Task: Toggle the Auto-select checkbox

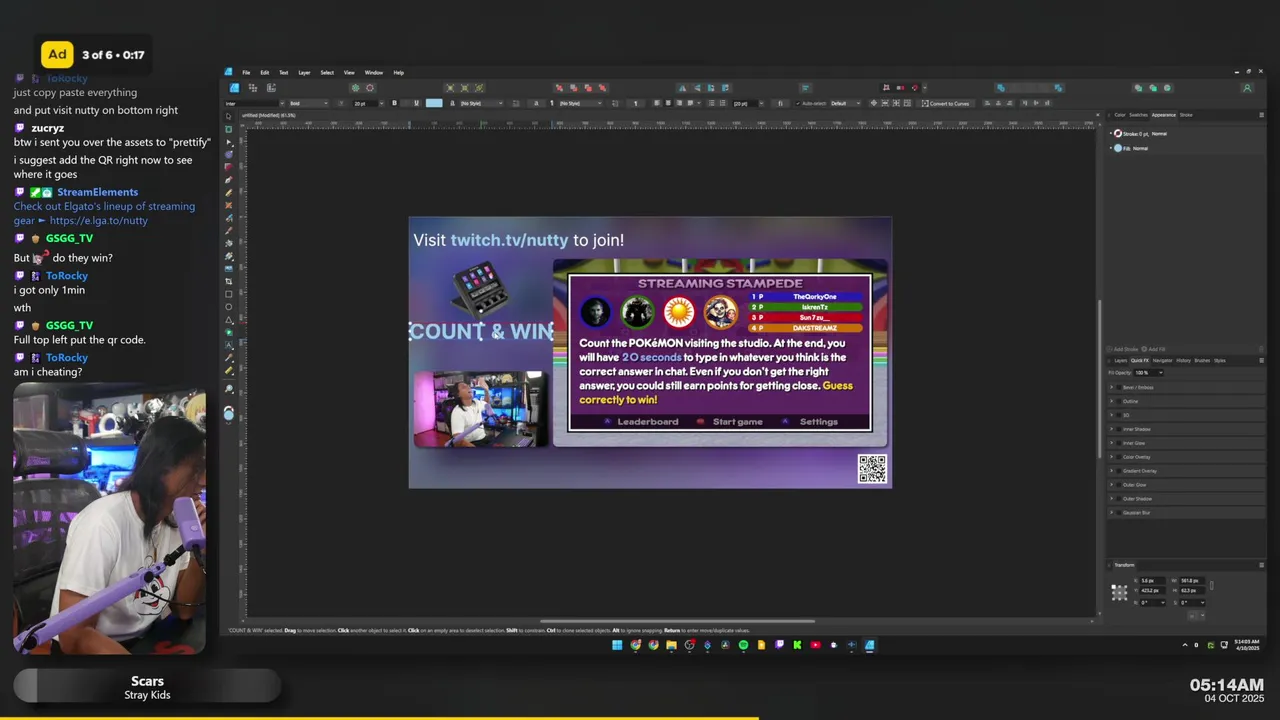Action: pos(798,103)
